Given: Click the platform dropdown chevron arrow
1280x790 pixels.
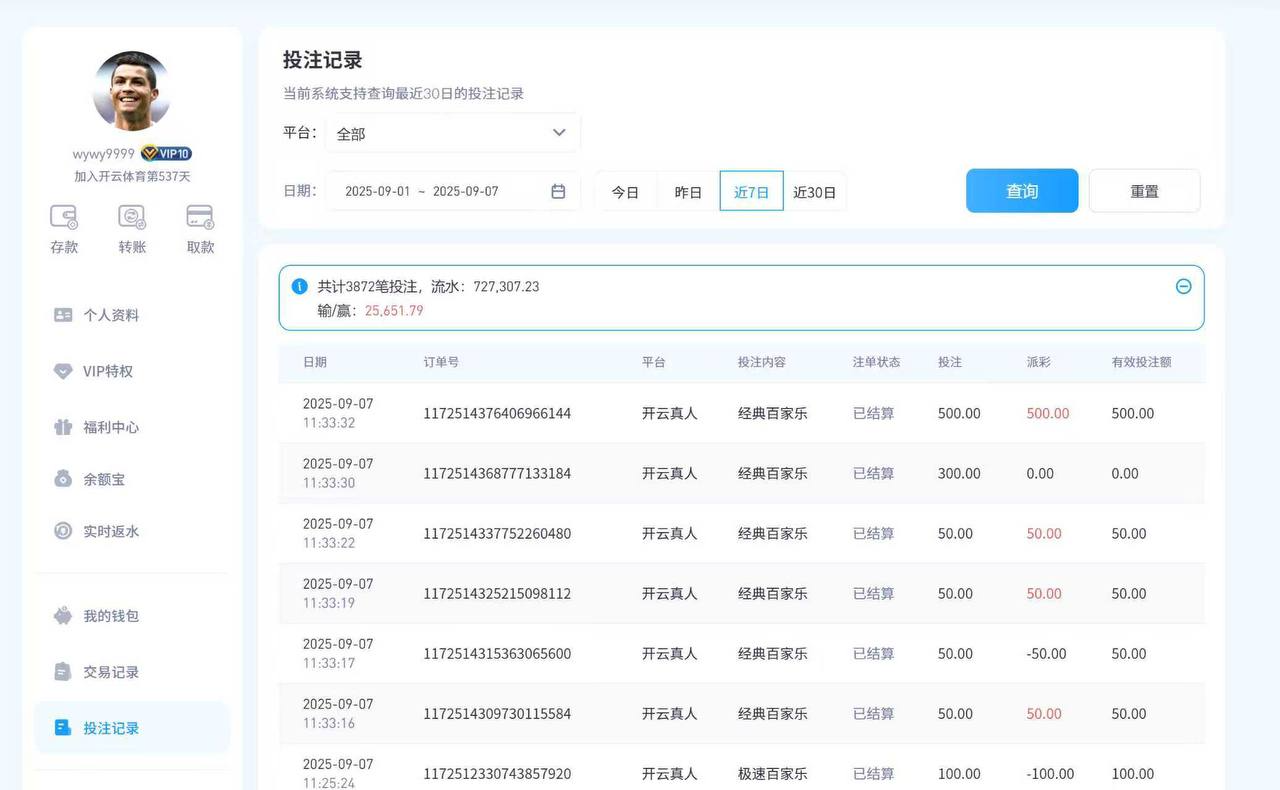Looking at the screenshot, I should point(559,132).
